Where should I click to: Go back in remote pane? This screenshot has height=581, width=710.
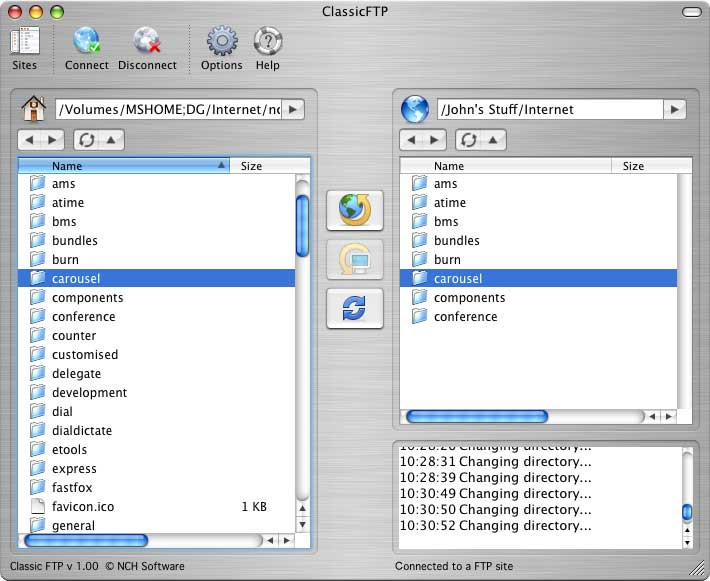pyautogui.click(x=412, y=140)
